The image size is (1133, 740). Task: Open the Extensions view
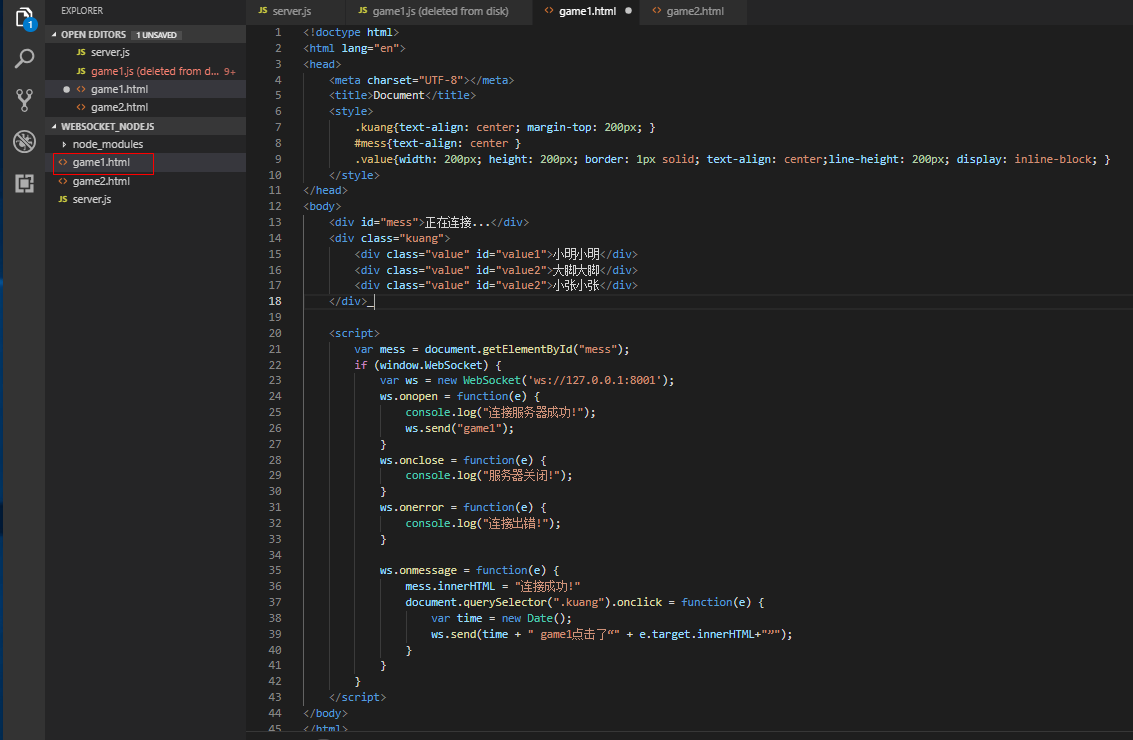coord(24,183)
